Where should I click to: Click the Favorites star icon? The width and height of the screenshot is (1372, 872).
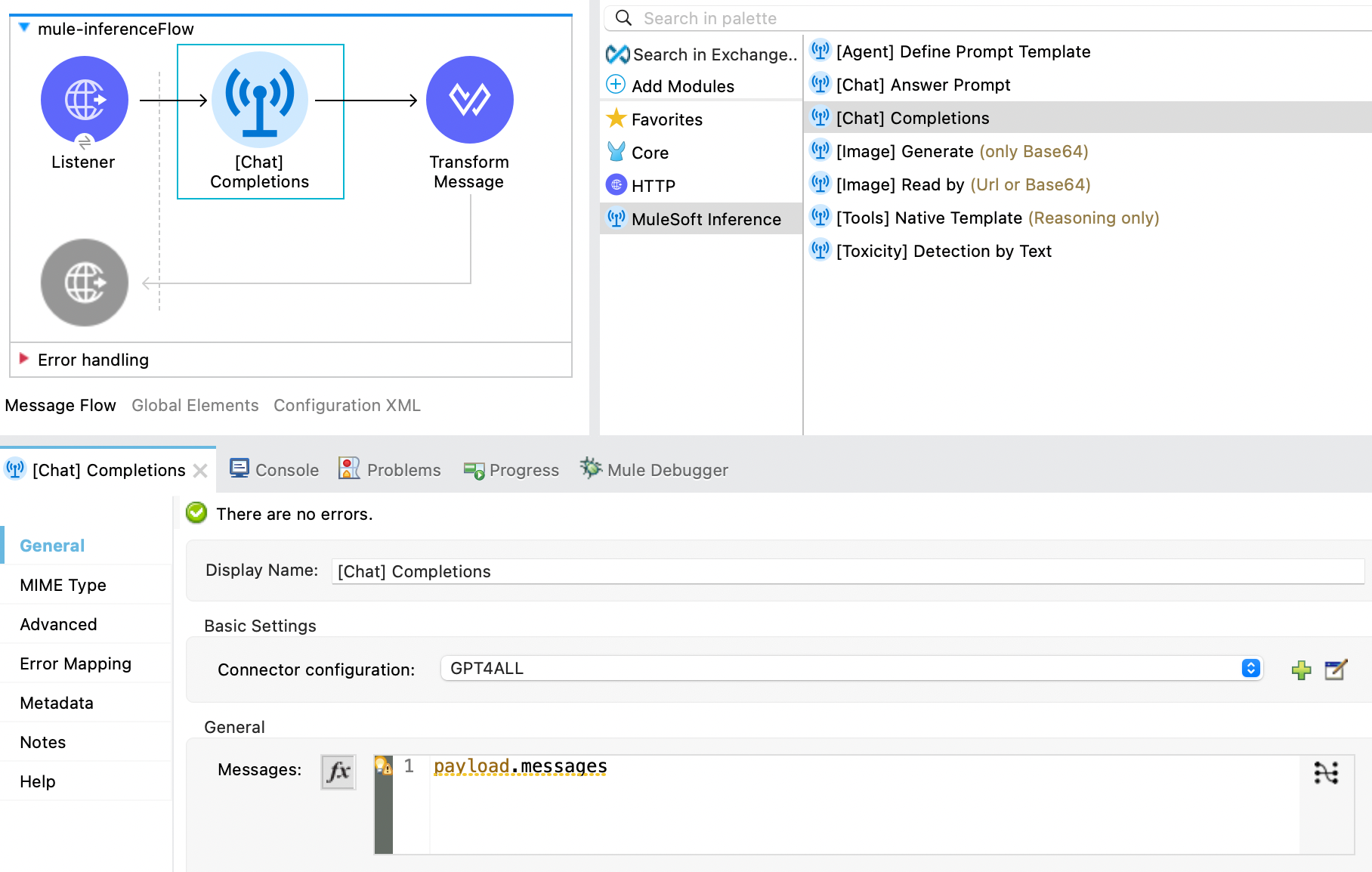click(x=616, y=119)
